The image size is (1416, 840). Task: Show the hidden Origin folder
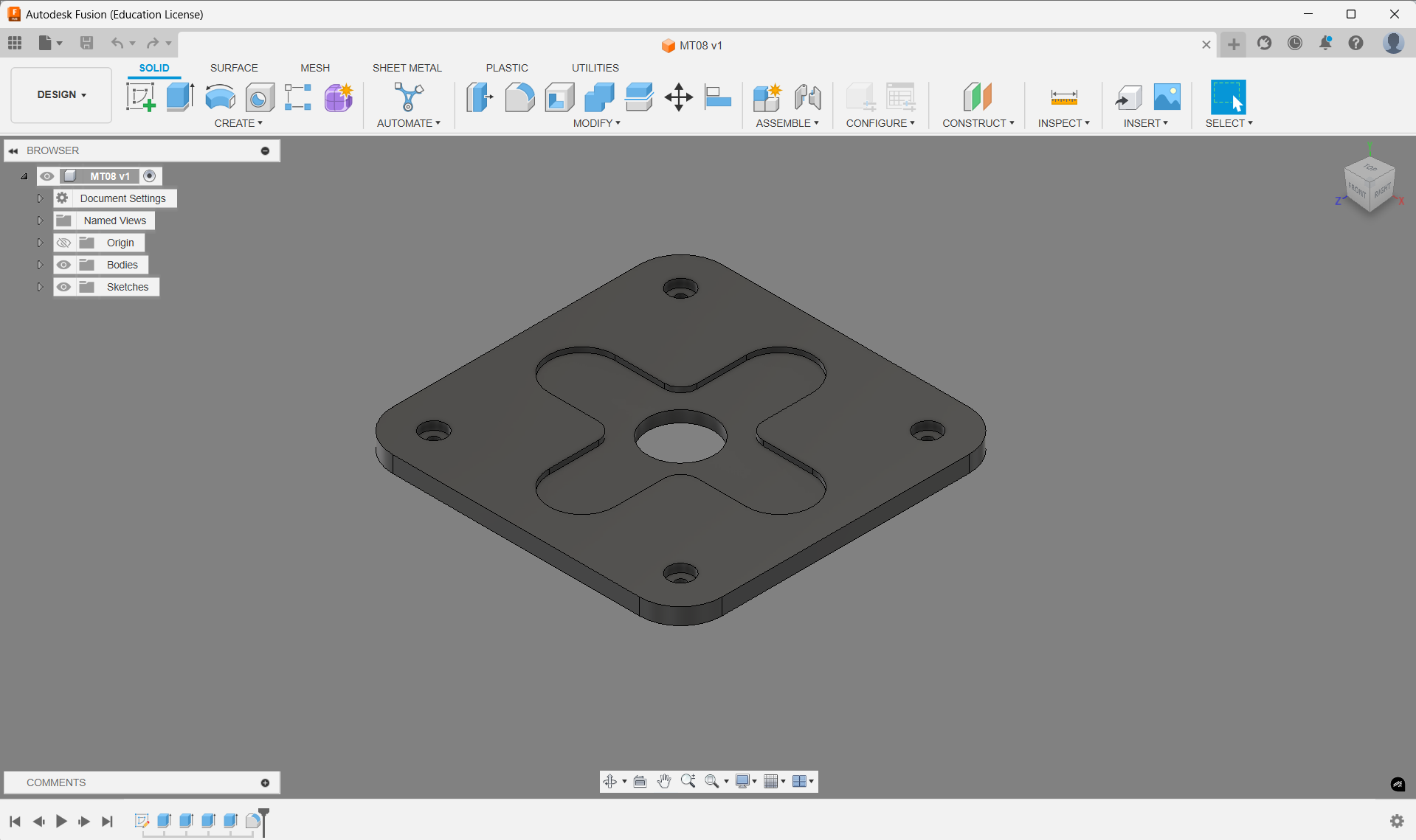pyautogui.click(x=64, y=243)
